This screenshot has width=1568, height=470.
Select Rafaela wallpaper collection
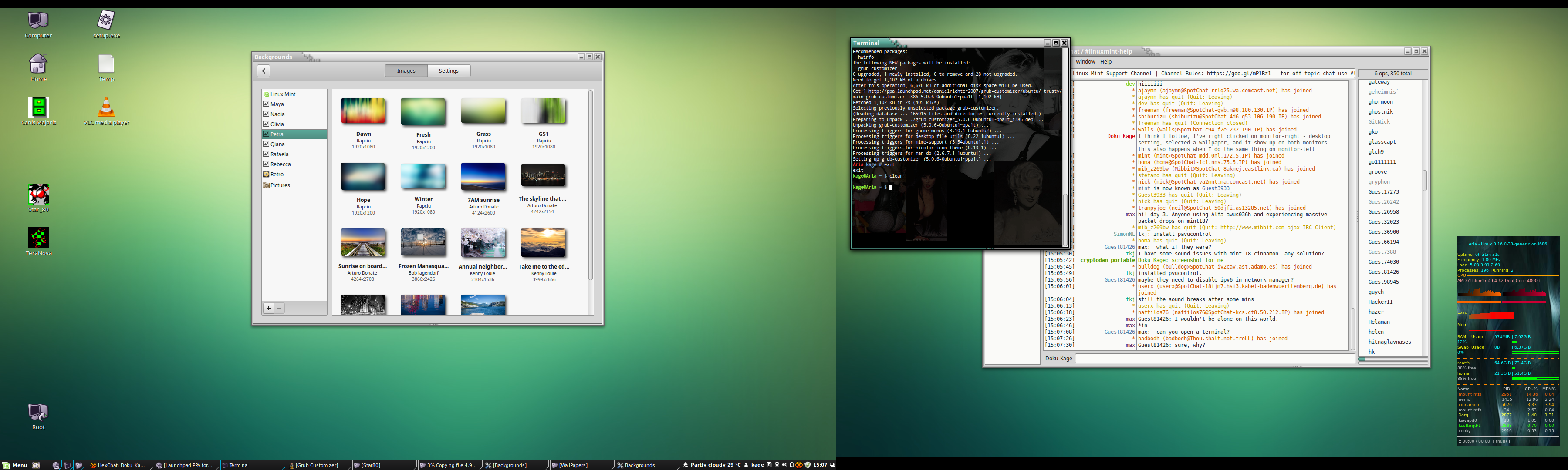coord(294,154)
